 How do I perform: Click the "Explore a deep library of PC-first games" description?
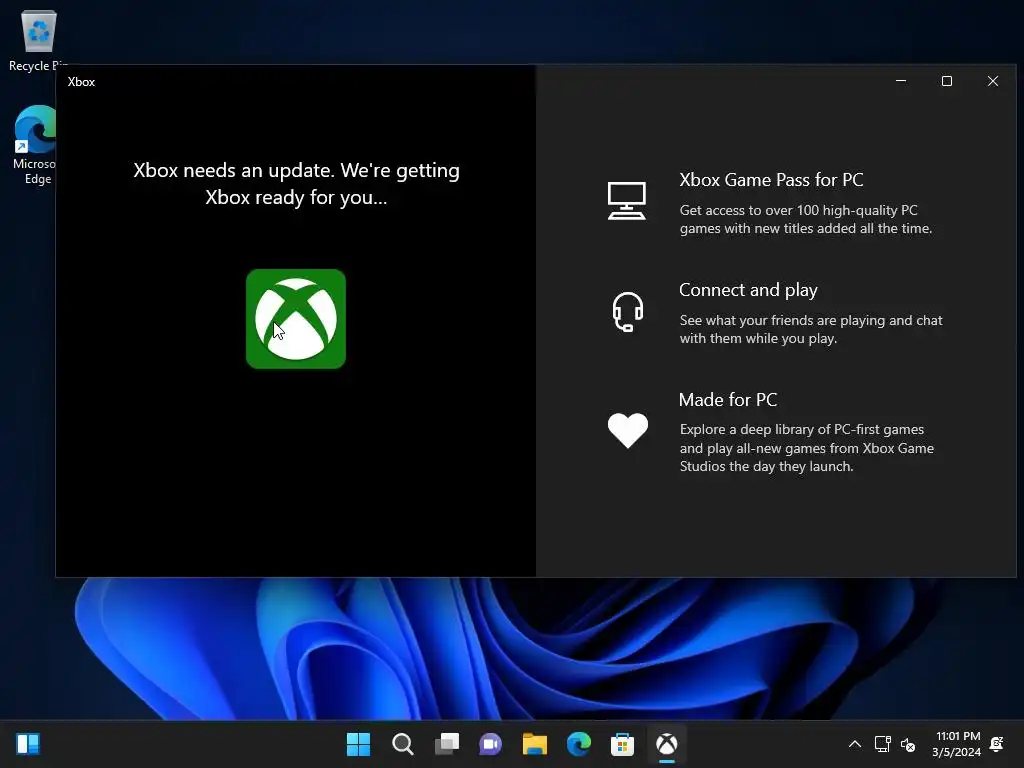pyautogui.click(x=807, y=448)
